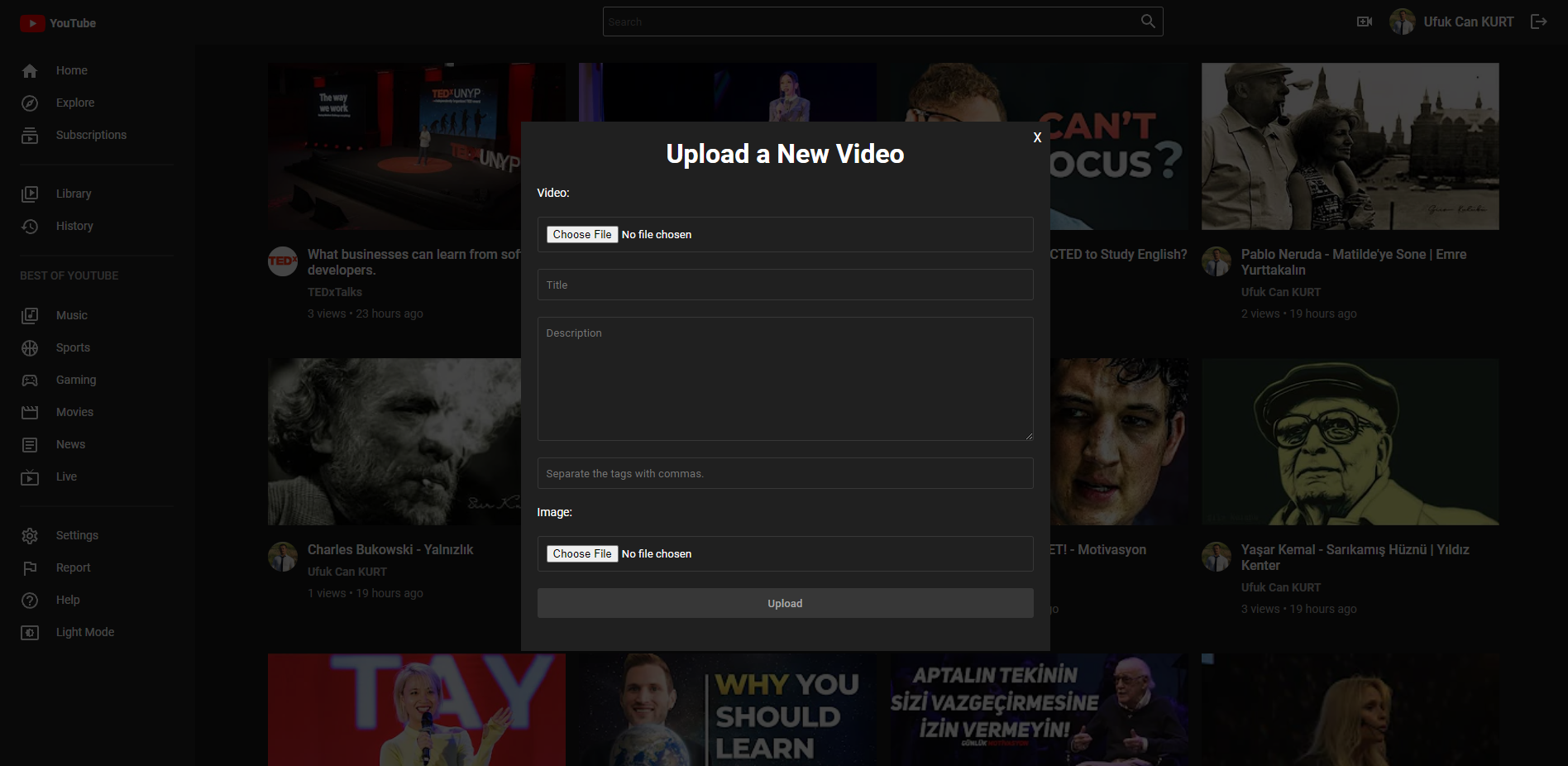Click the Home icon in sidebar
The height and width of the screenshot is (766, 1568).
[30, 71]
